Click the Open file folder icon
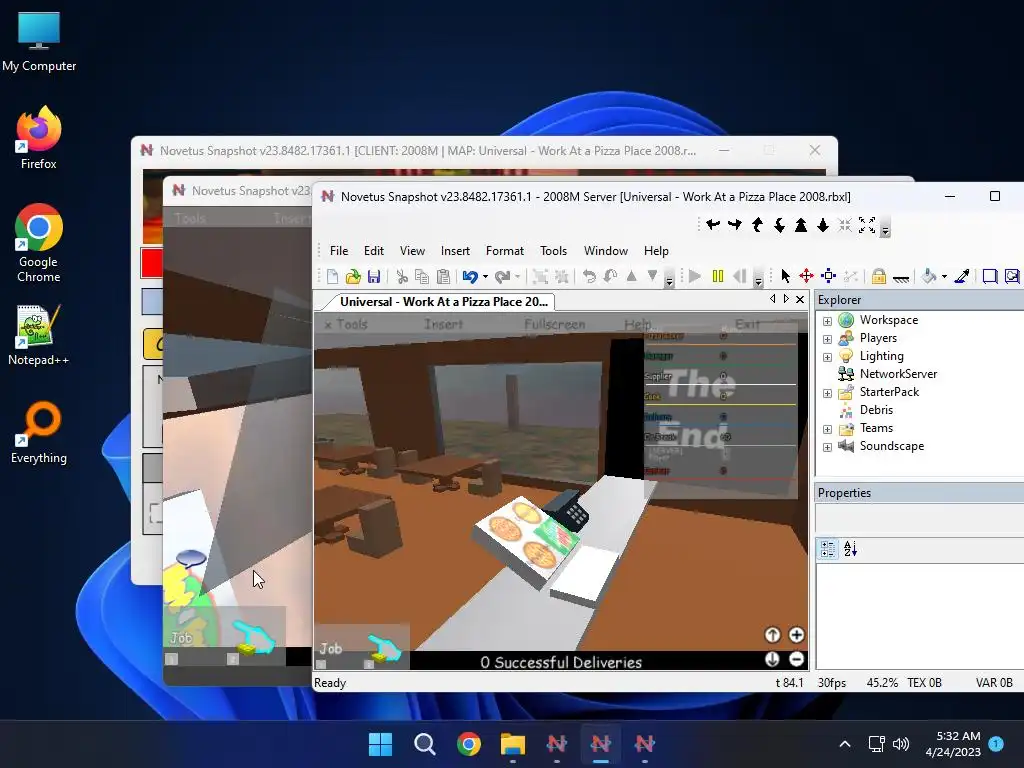This screenshot has width=1024, height=768. (353, 277)
